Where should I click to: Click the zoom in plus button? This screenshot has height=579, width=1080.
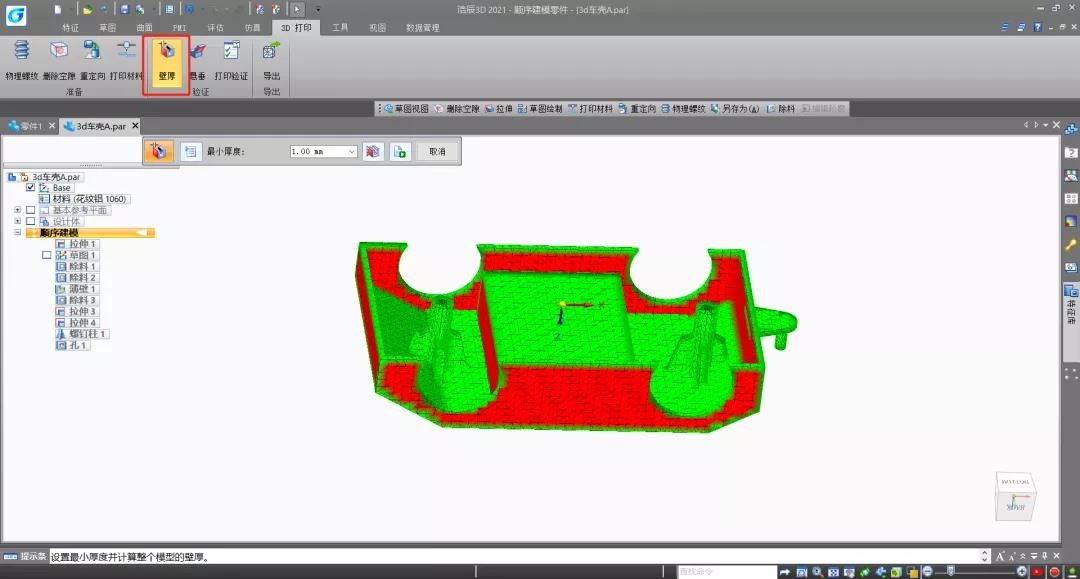point(1021,571)
